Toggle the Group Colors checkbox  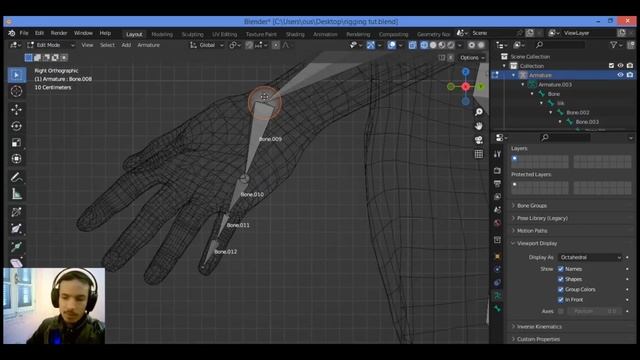[x=560, y=289]
